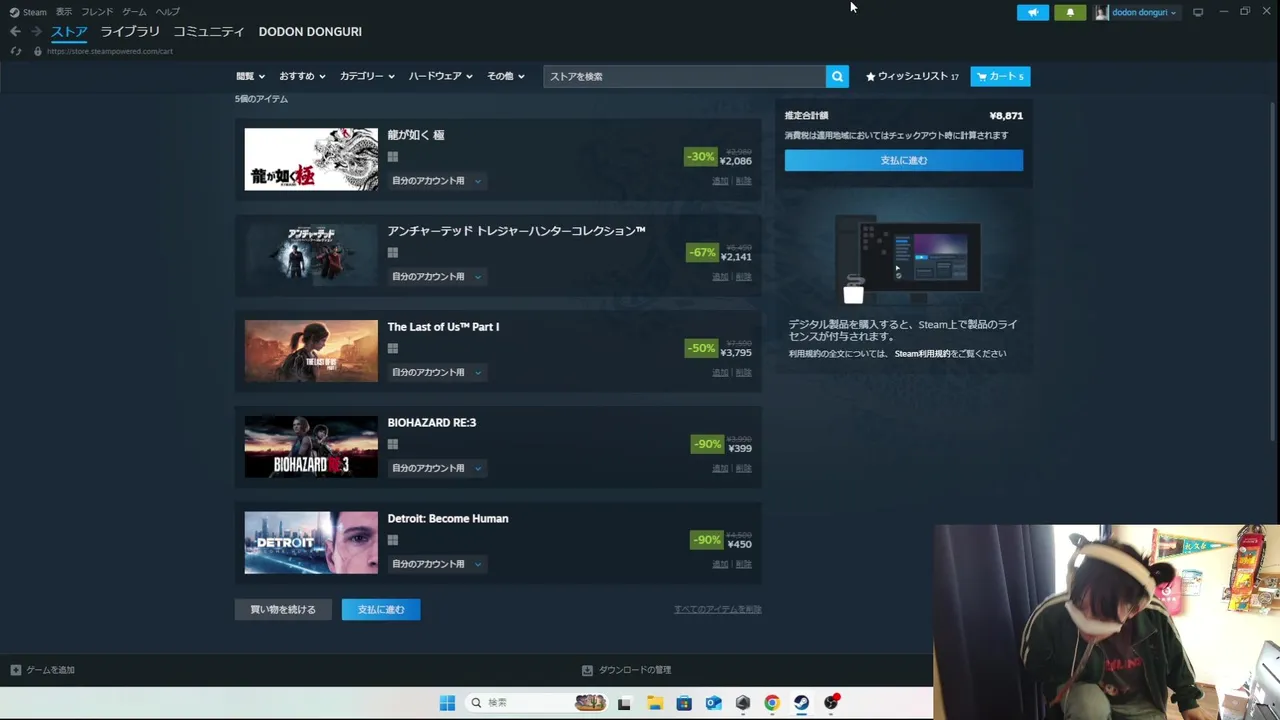Open 自分のアカウント用 dropdown for 龍が如く 極
1280x720 pixels.
point(436,181)
